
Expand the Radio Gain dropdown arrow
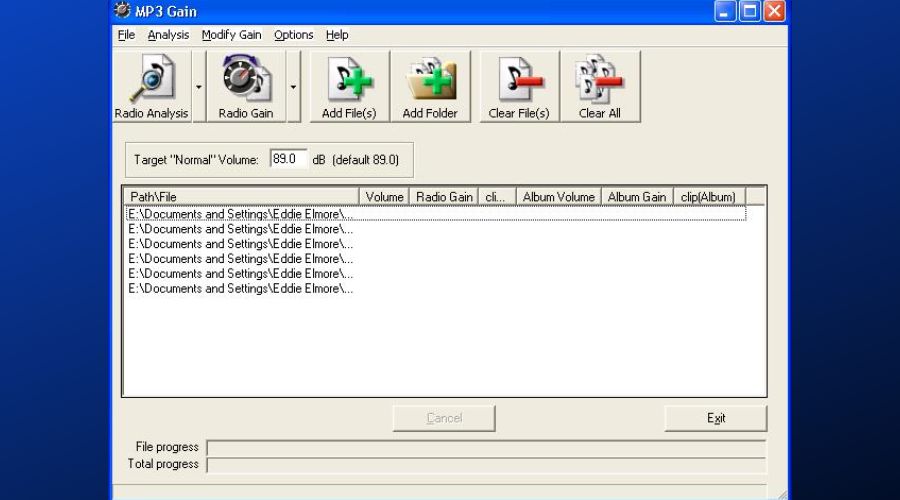293,87
